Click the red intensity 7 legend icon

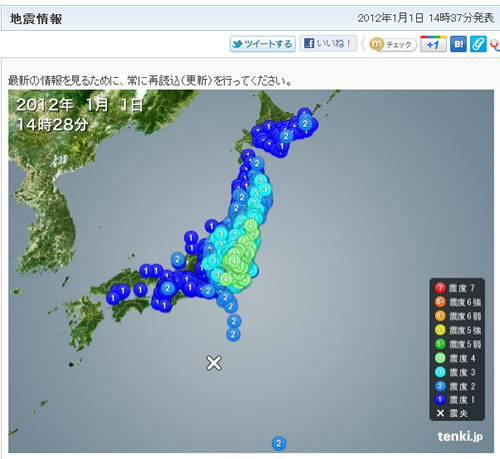[440, 287]
